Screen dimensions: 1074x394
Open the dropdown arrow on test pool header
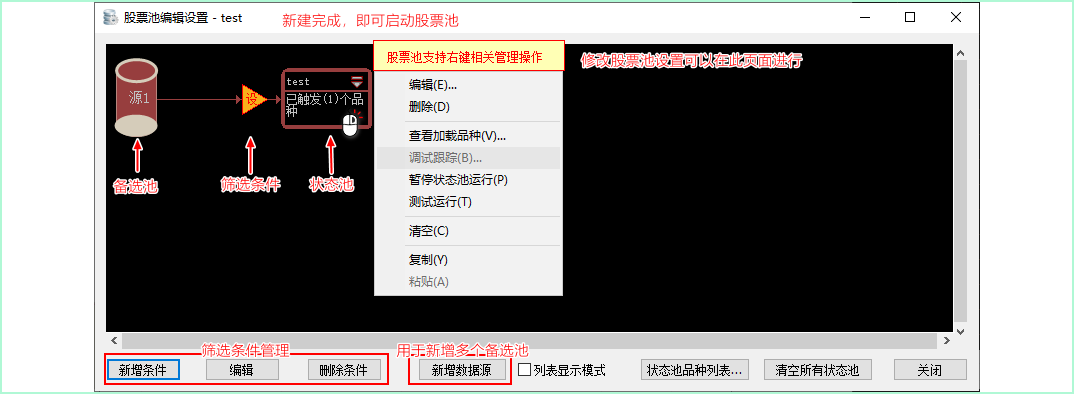(x=357, y=81)
